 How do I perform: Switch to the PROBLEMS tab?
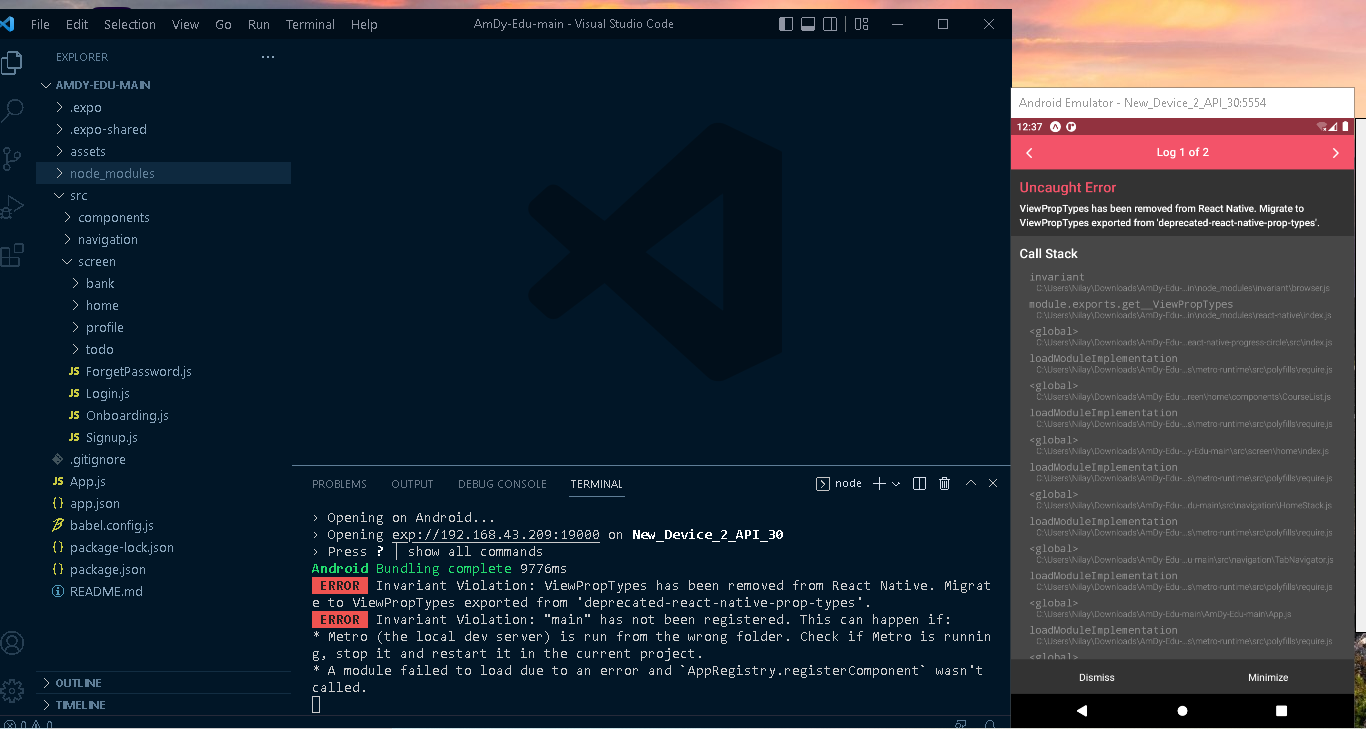pos(339,484)
